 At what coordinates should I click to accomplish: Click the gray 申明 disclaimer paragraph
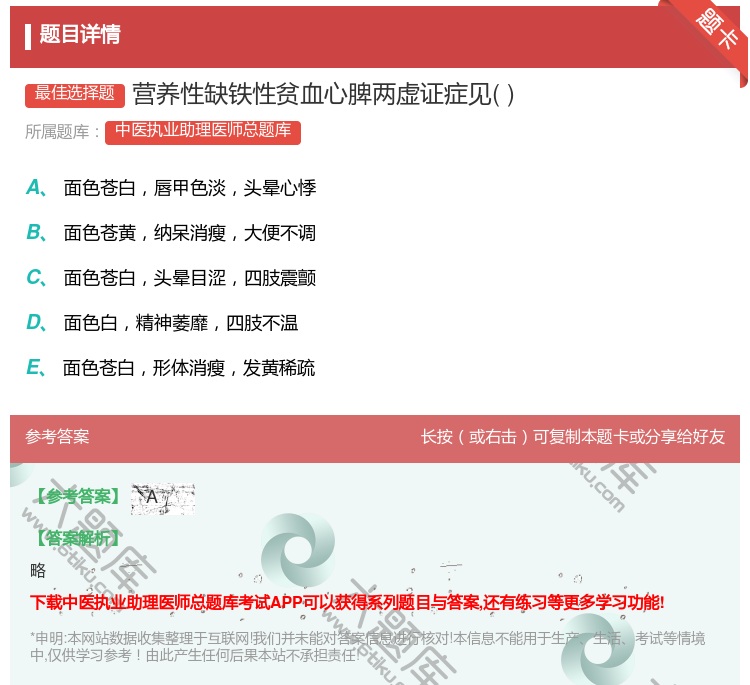pos(367,647)
